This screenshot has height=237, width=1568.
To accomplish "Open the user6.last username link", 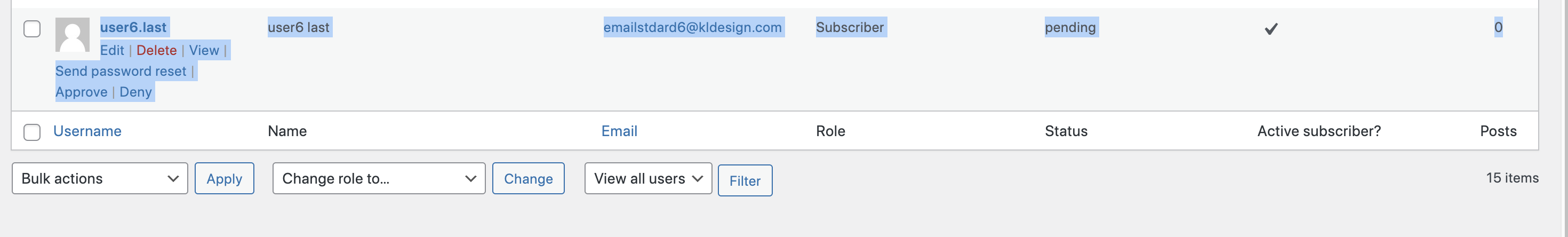I will pos(133,27).
